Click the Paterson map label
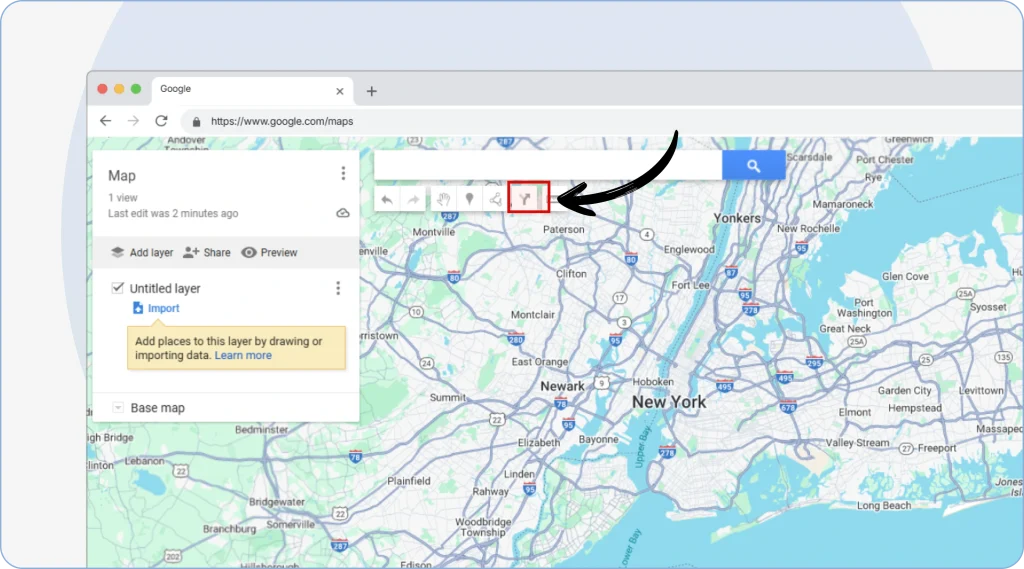The image size is (1024, 569). click(x=564, y=229)
